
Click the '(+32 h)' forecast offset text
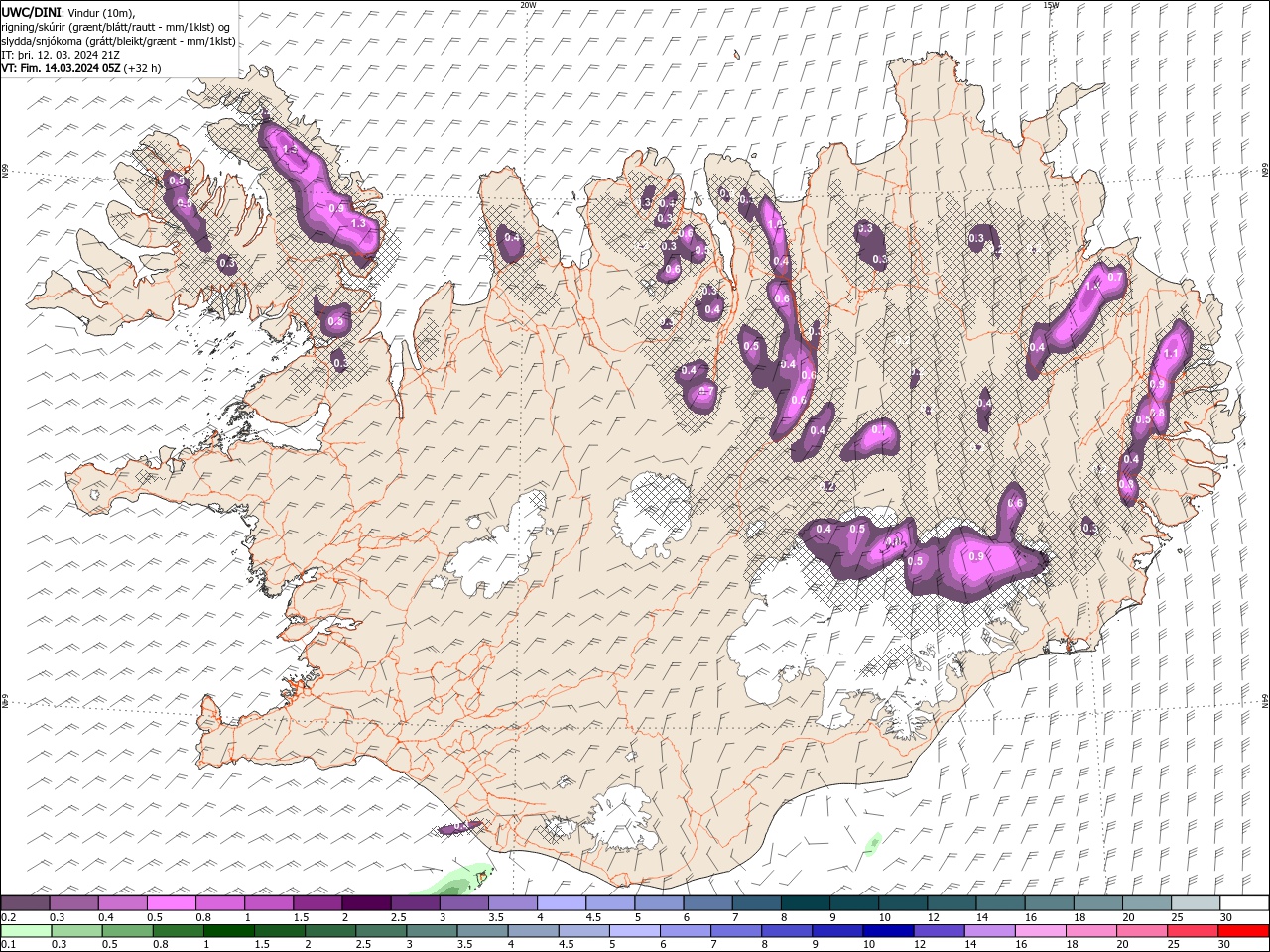point(143,68)
